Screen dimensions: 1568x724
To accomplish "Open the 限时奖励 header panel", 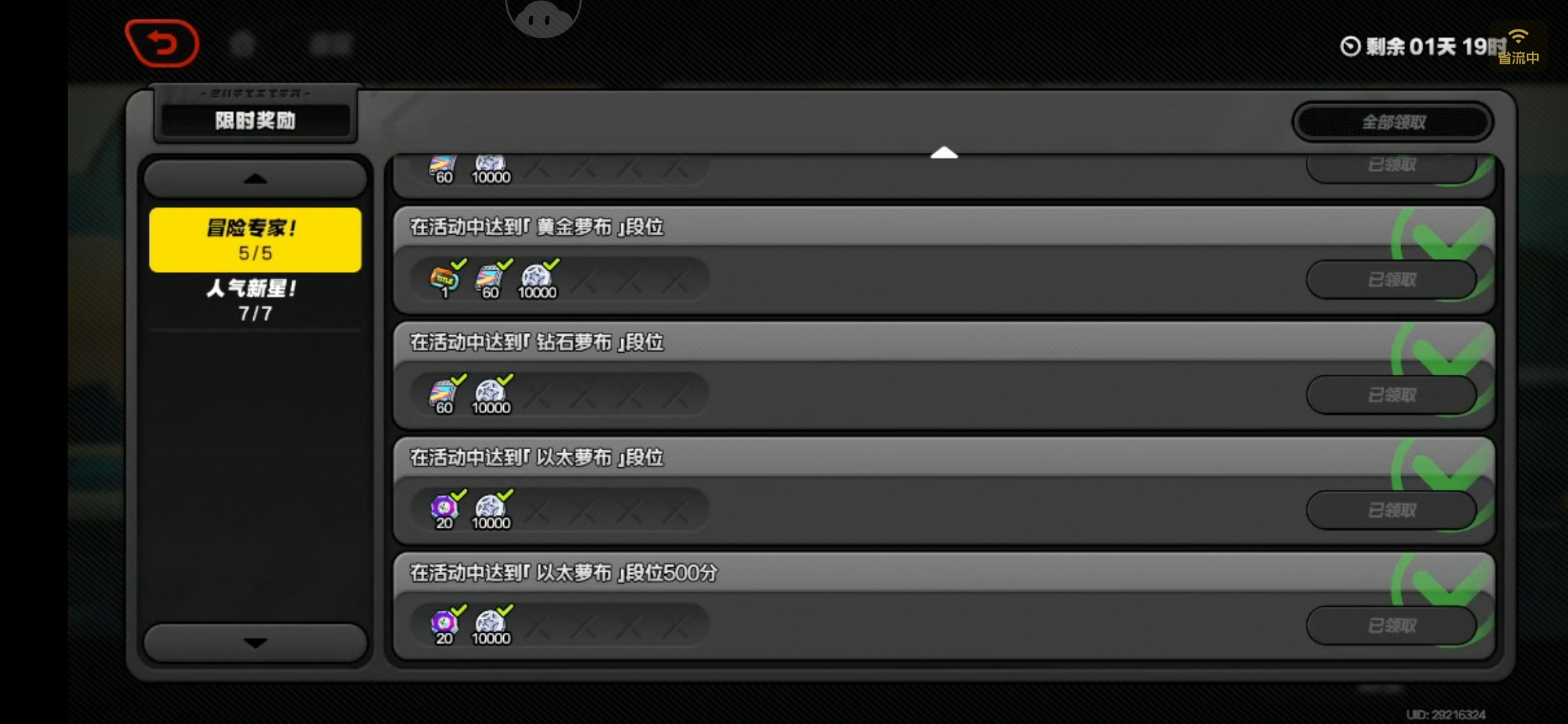I will pos(255,121).
